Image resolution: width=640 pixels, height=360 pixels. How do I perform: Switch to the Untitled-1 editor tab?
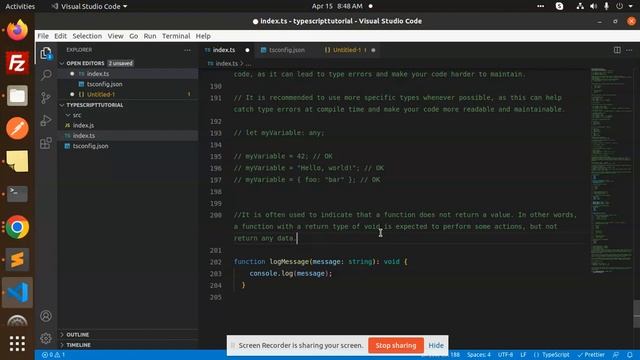coord(347,50)
